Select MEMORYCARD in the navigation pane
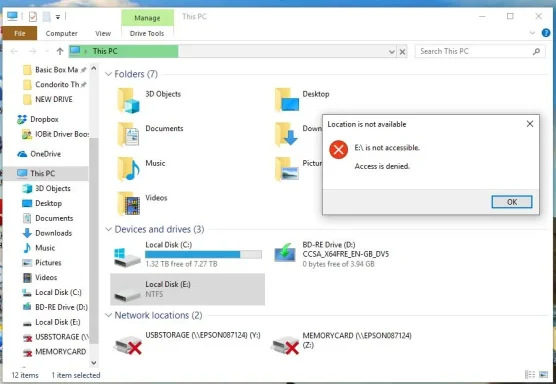The width and height of the screenshot is (556, 384). 54,352
